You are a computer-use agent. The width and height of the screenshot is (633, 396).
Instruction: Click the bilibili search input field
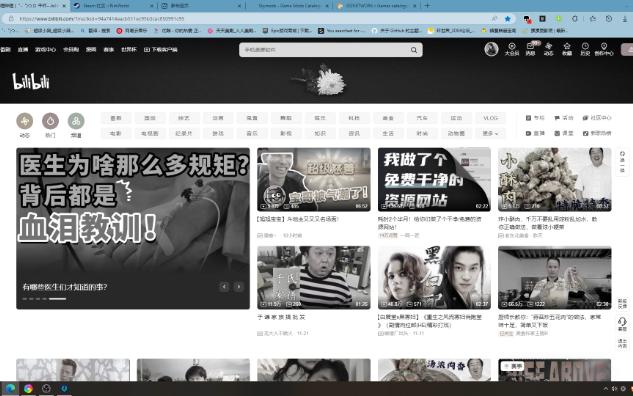325,50
